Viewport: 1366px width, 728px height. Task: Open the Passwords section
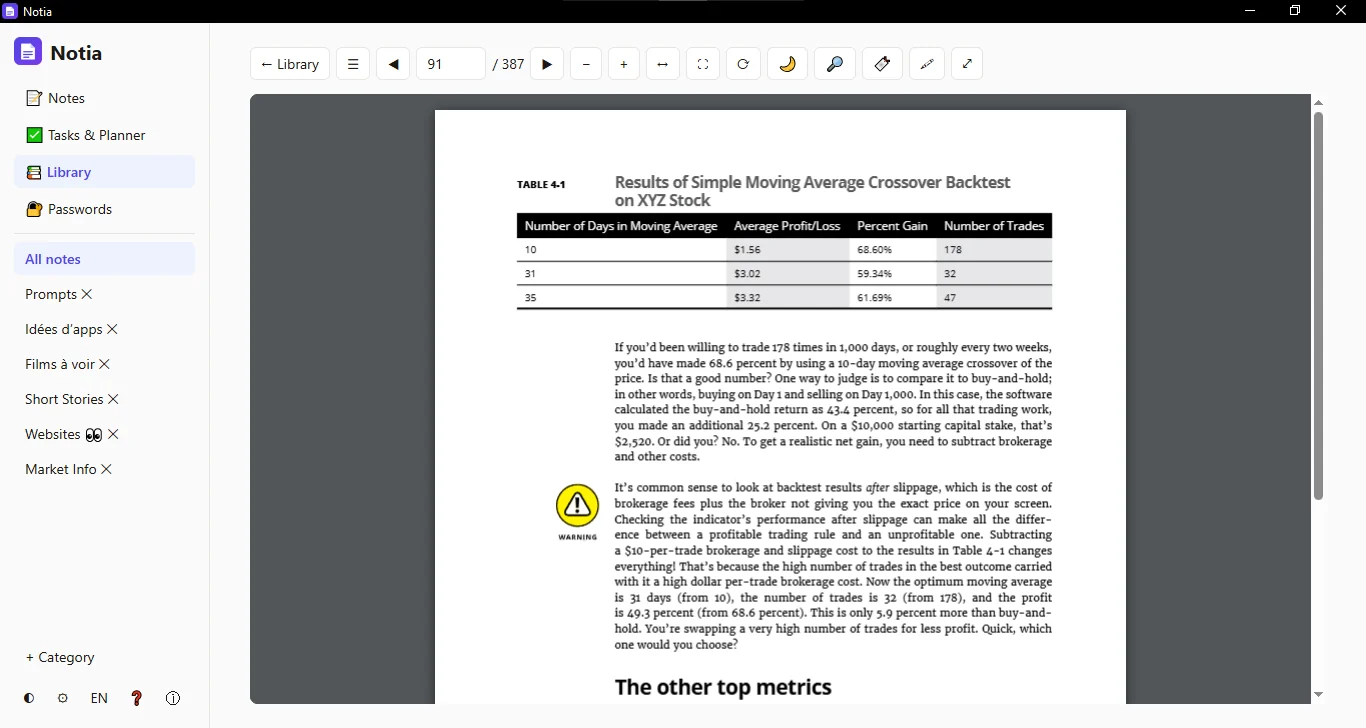pyautogui.click(x=105, y=209)
